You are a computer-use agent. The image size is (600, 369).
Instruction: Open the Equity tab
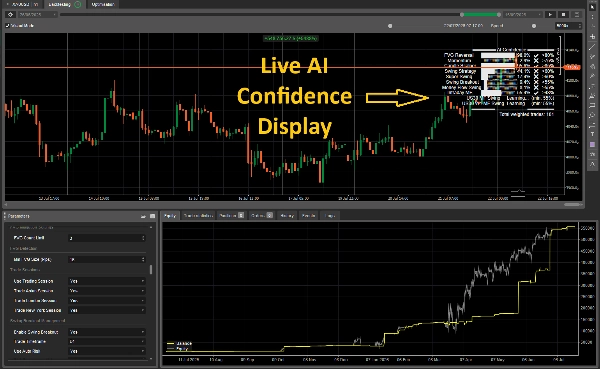pos(170,216)
